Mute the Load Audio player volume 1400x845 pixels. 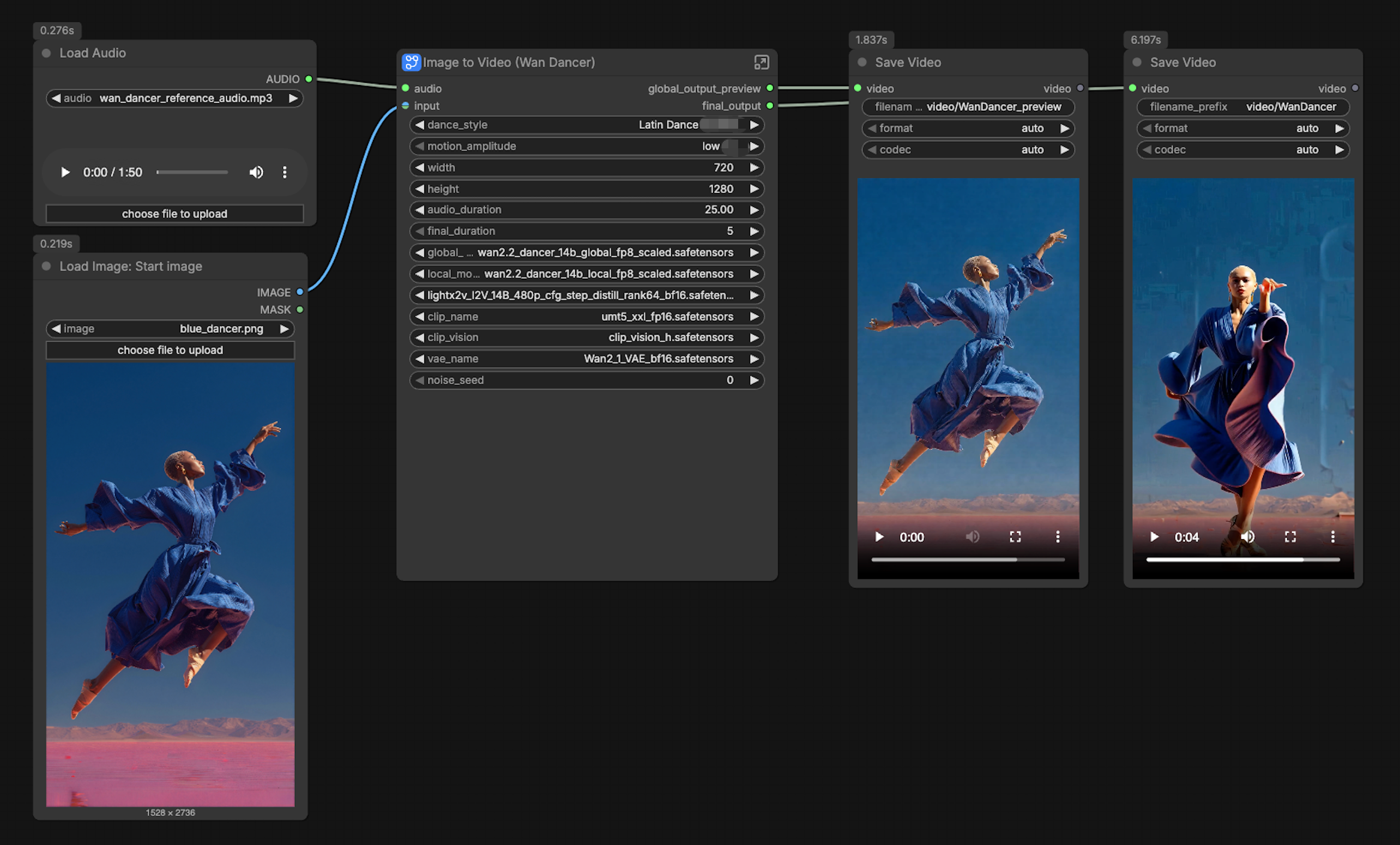pos(256,172)
